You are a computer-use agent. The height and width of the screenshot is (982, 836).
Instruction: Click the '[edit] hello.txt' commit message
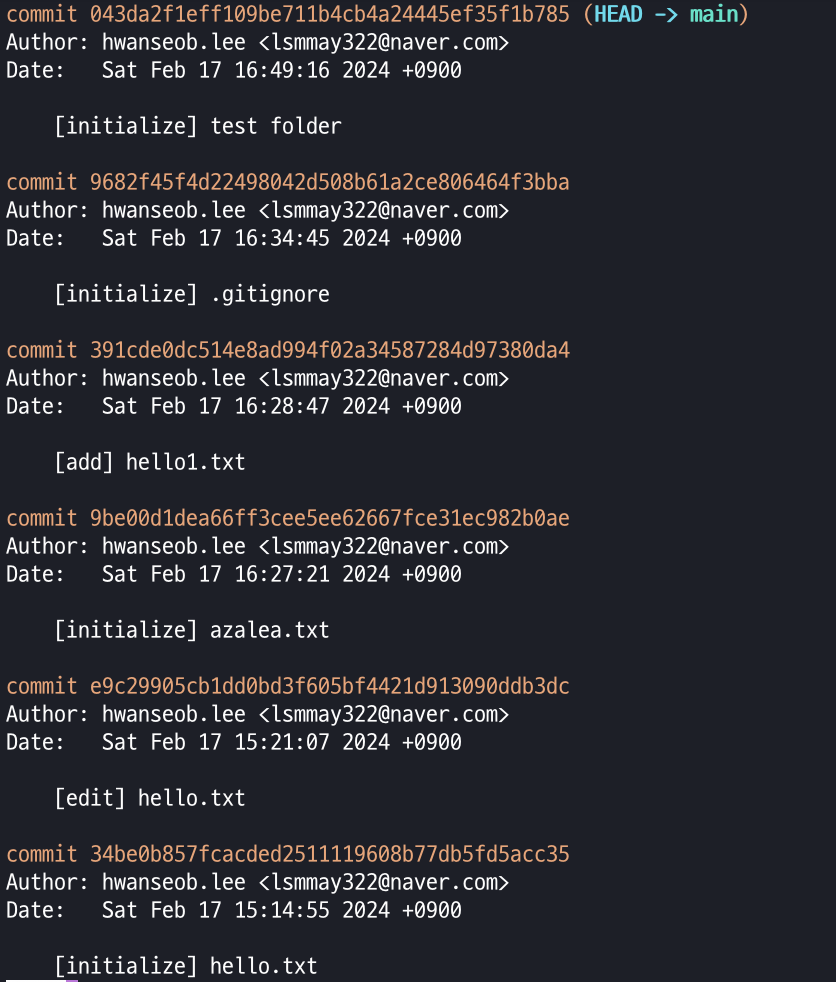point(150,797)
